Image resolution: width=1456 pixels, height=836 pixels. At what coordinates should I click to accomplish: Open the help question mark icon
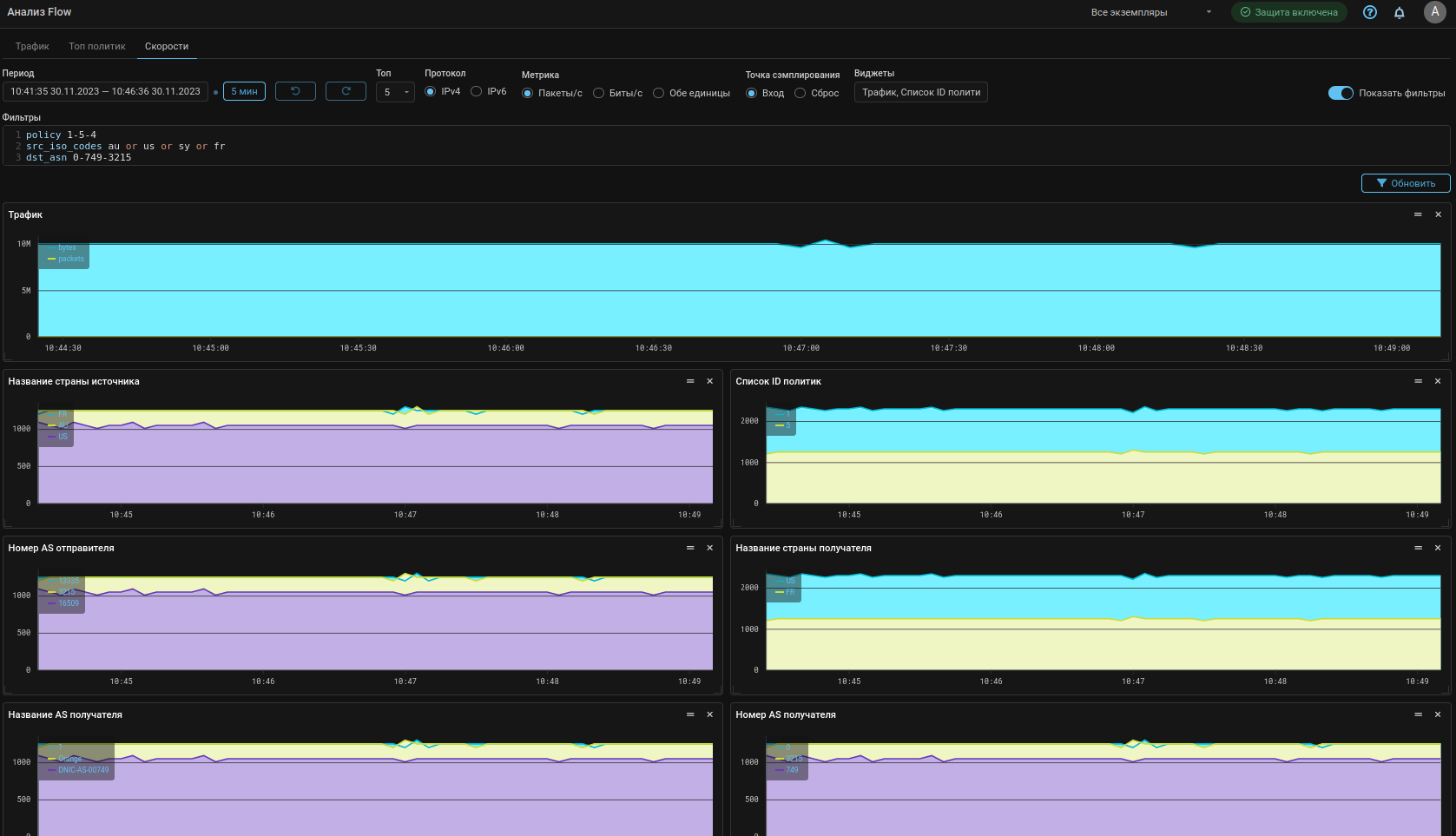[1370, 12]
